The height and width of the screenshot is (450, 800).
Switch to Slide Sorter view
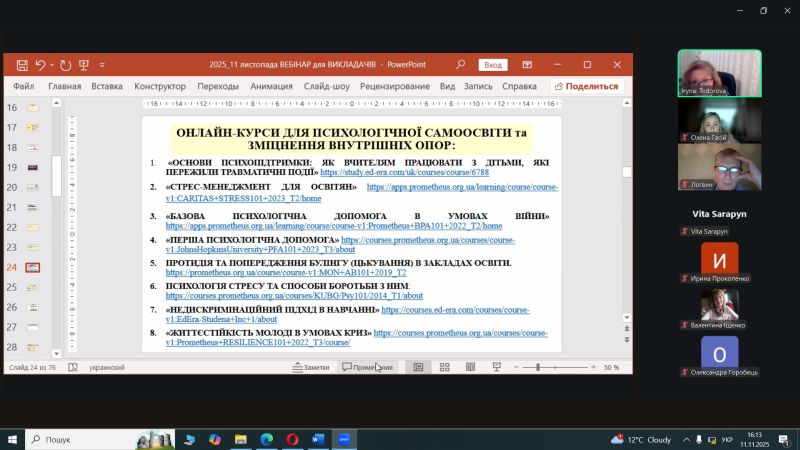444,368
